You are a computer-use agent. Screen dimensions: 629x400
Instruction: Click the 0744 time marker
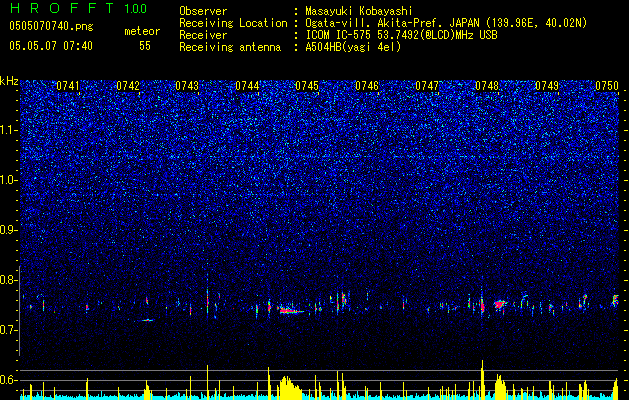[x=247, y=86]
